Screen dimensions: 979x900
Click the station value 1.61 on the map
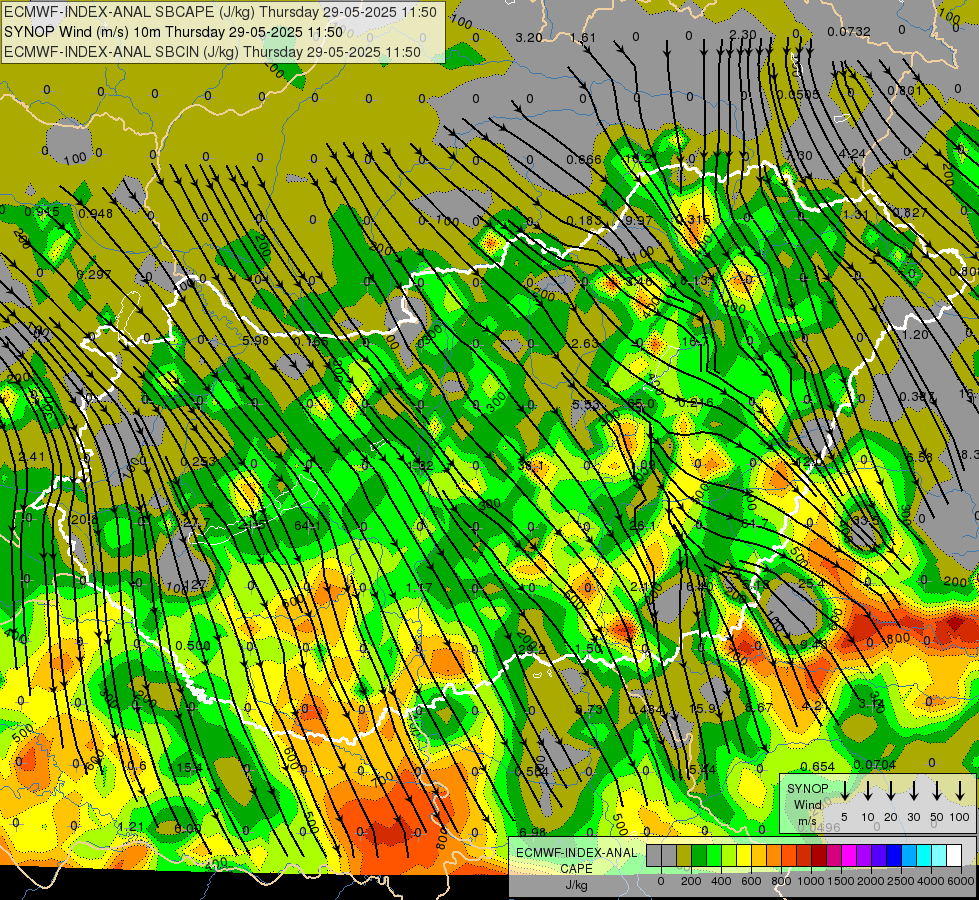click(583, 38)
